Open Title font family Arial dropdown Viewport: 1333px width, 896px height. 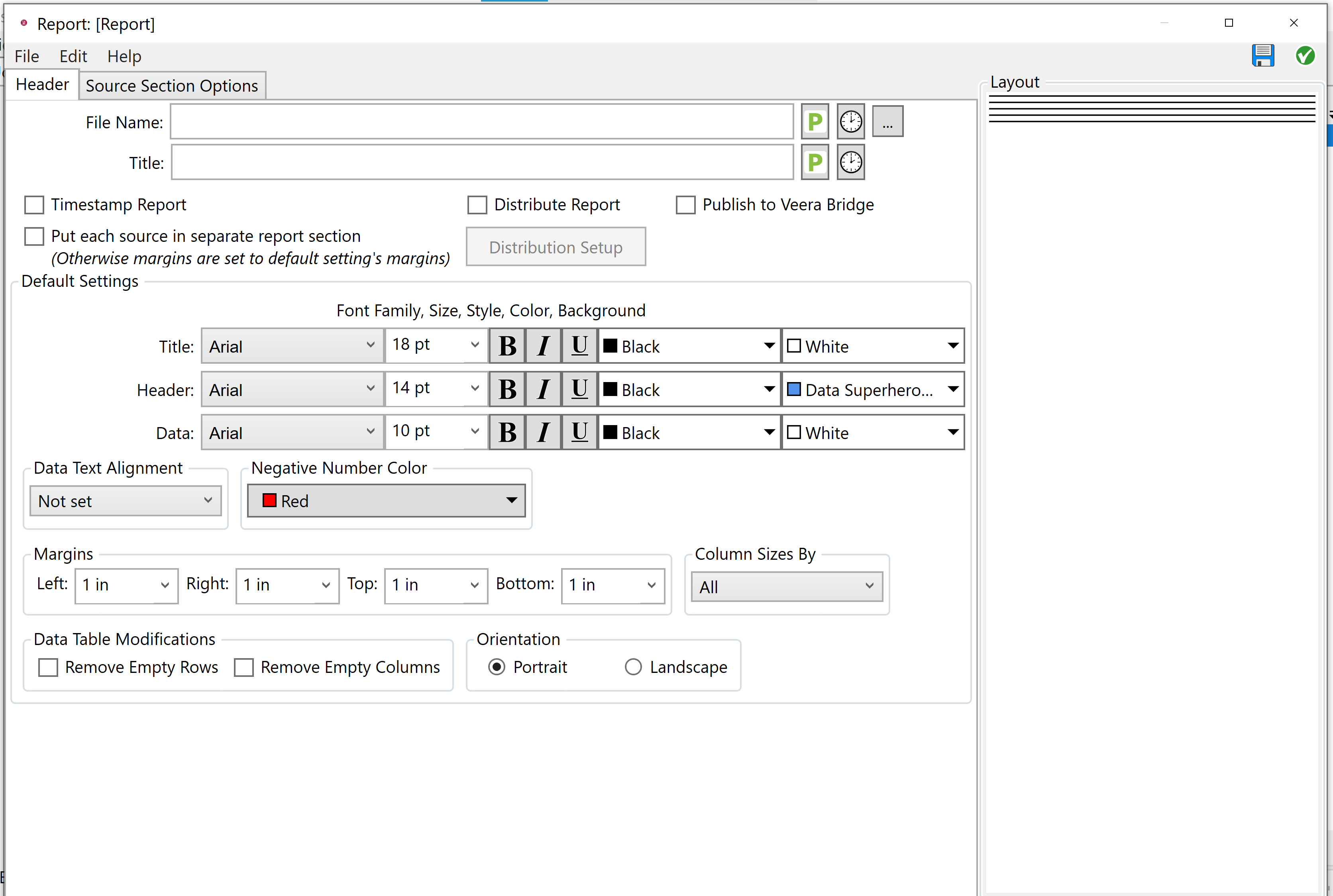pos(292,346)
